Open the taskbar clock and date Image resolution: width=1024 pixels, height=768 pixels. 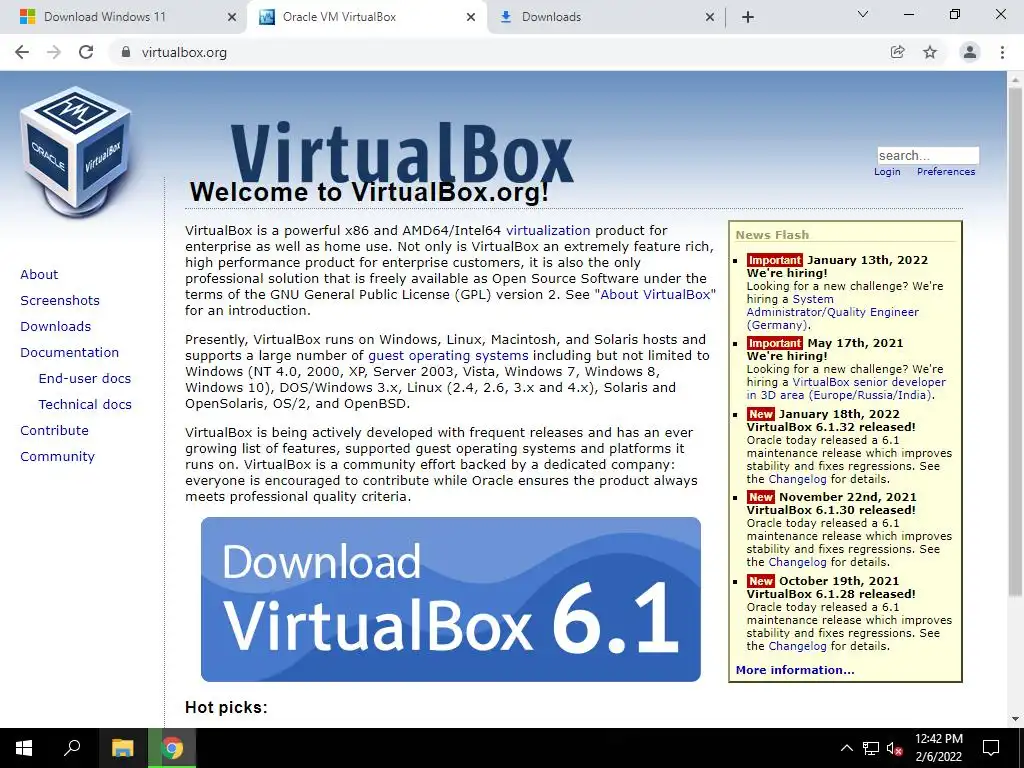938,748
